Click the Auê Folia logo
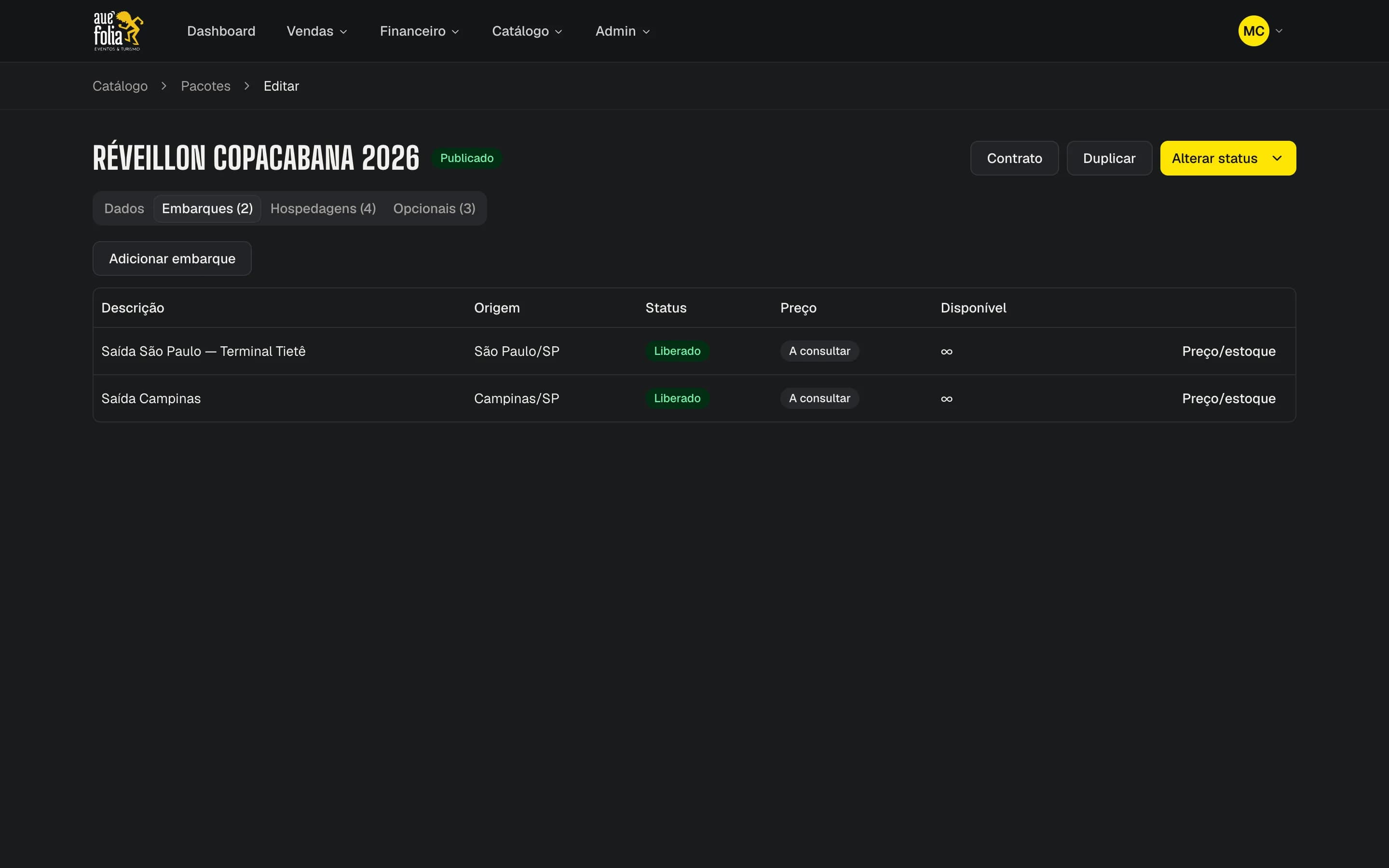 pos(118,31)
